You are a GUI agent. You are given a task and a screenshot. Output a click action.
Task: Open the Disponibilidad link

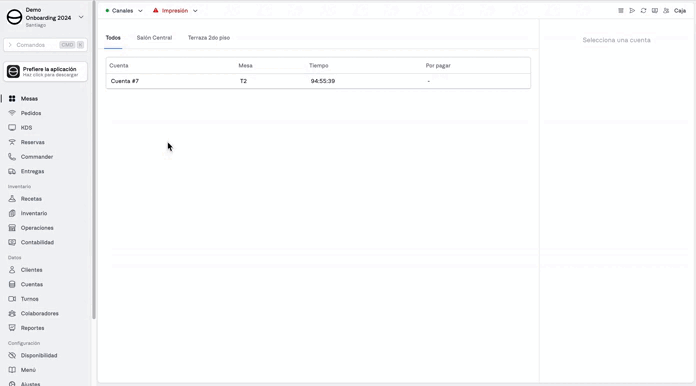pos(39,355)
